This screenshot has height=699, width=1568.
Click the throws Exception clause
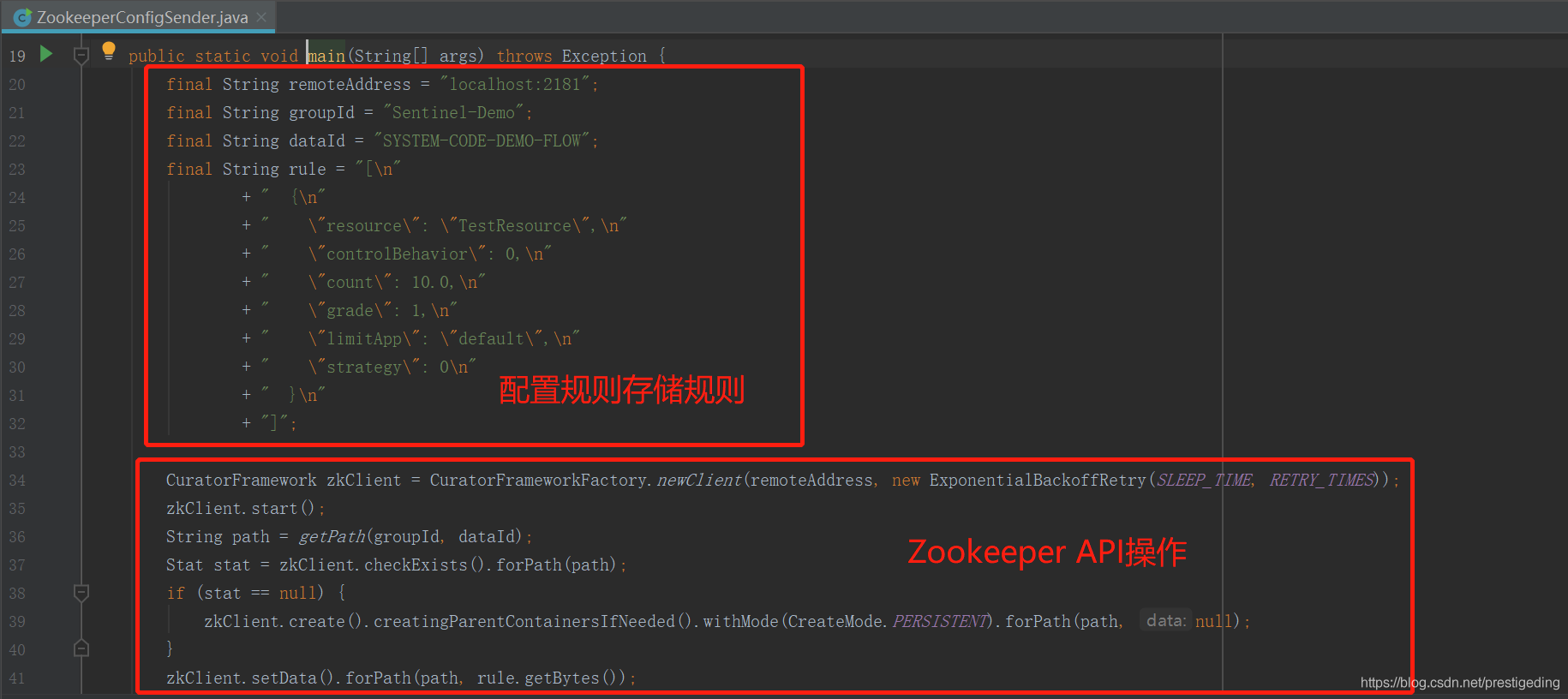(x=572, y=56)
